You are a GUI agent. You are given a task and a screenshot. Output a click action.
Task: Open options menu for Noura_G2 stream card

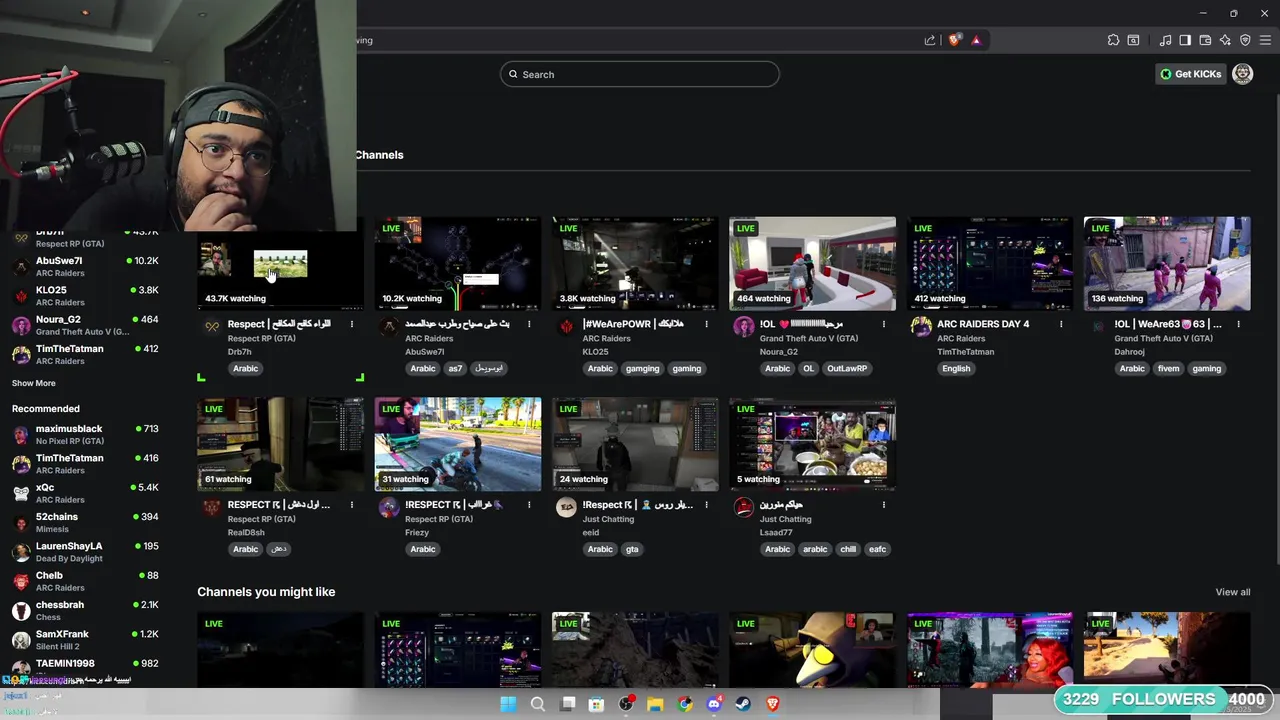pos(884,324)
